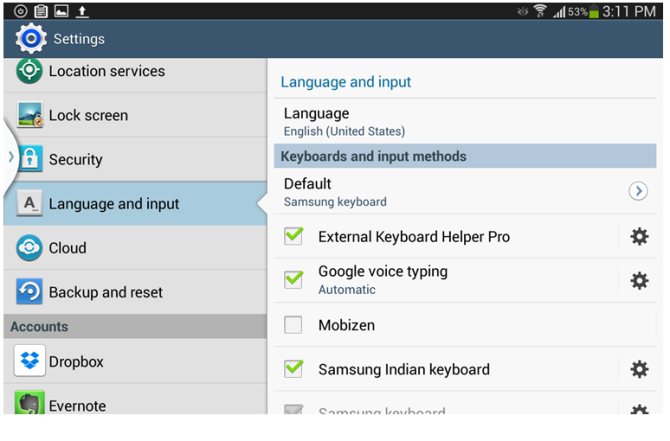Tap Keyboards and input methods header
670x441 pixels.
pyautogui.click(x=465, y=156)
